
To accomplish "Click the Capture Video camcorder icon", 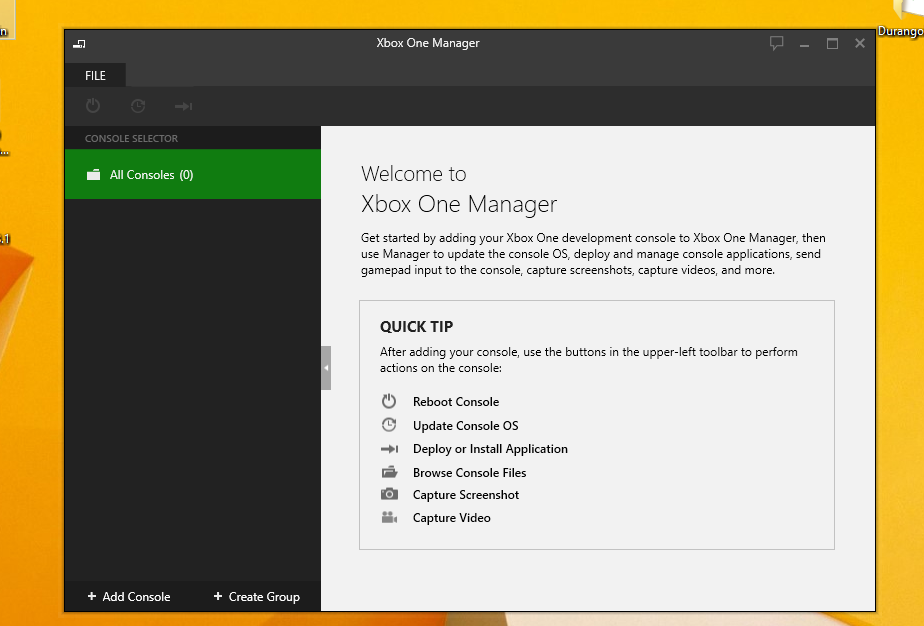I will [x=389, y=517].
